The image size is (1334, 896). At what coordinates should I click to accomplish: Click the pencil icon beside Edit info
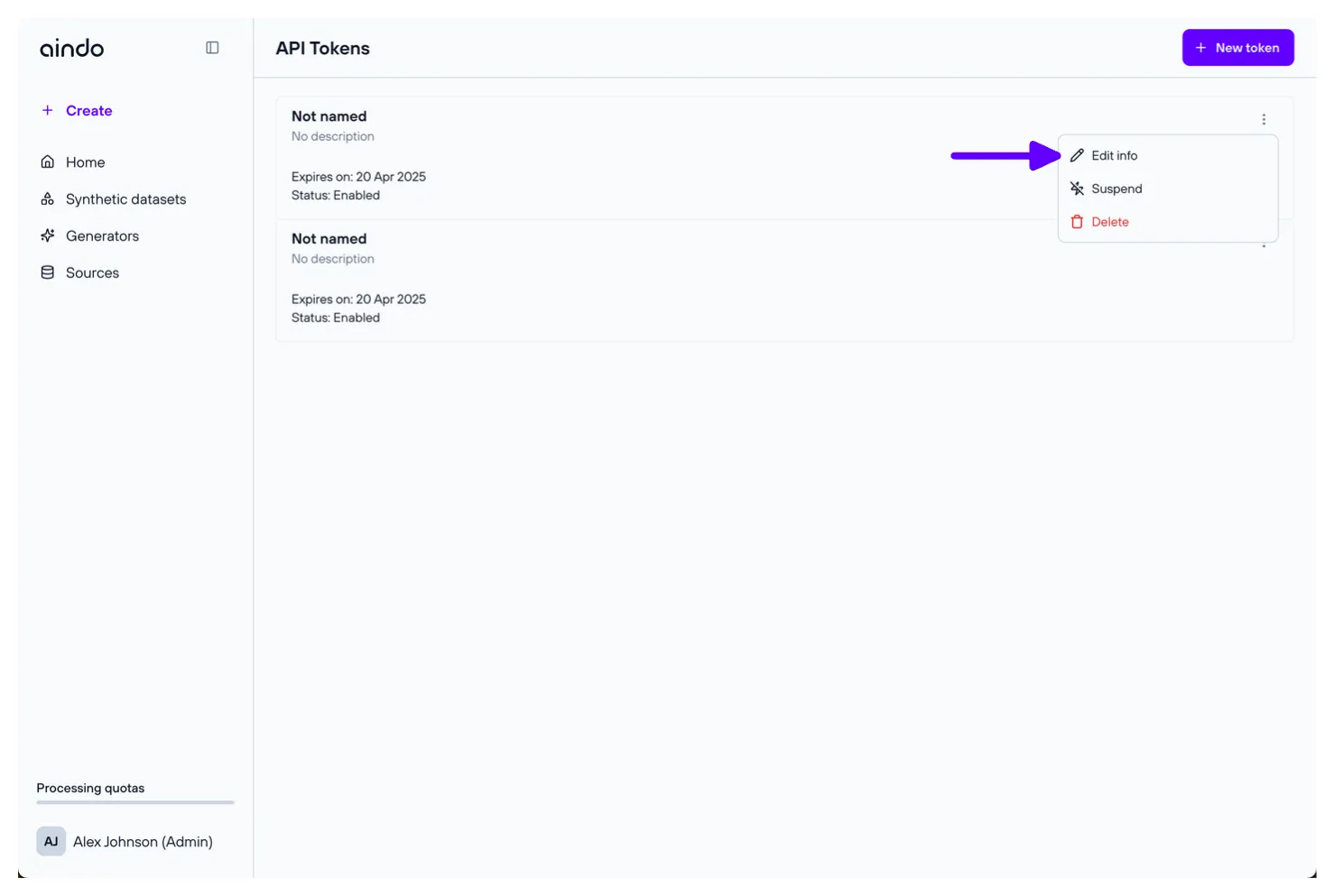(1077, 156)
